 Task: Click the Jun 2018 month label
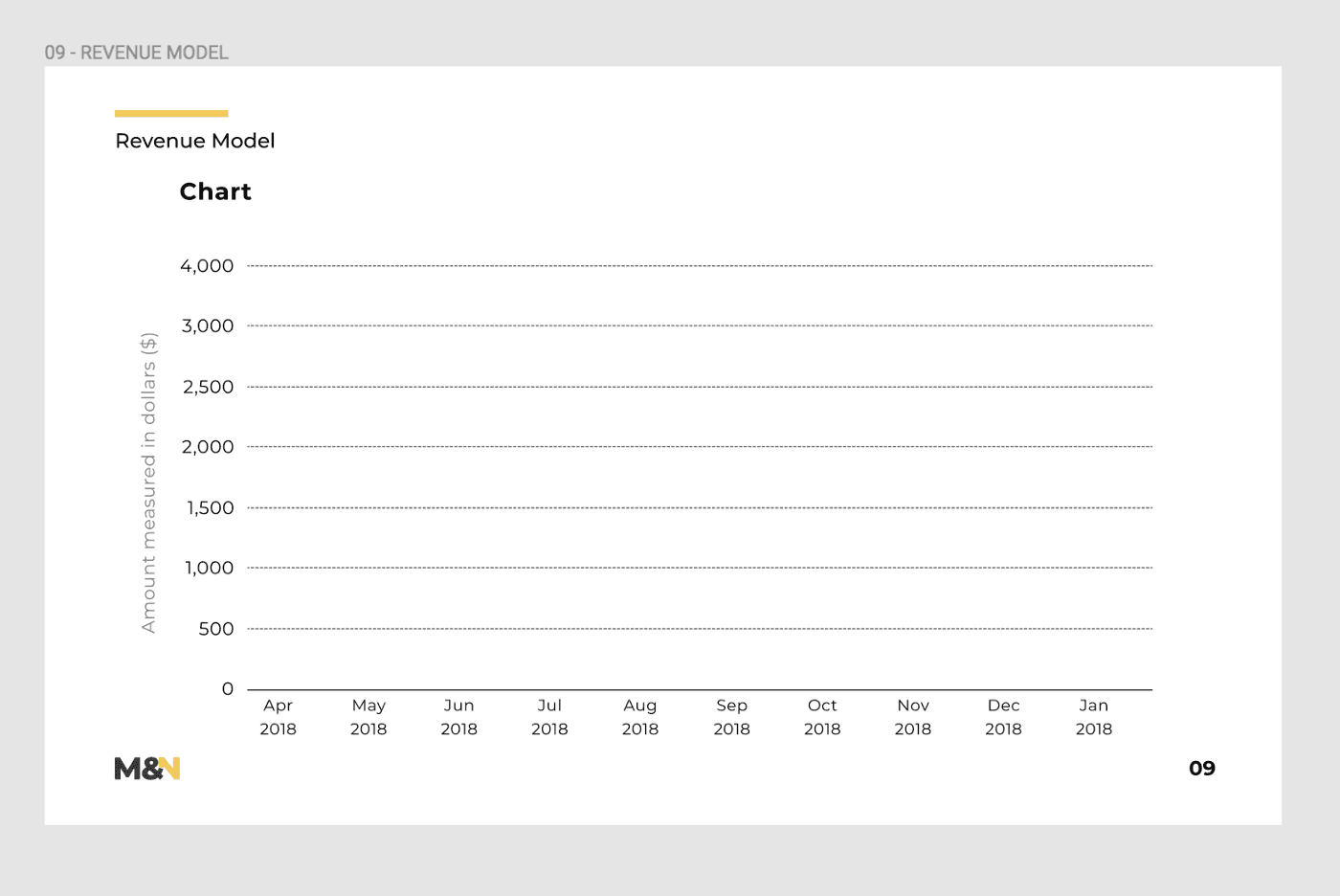[459, 717]
